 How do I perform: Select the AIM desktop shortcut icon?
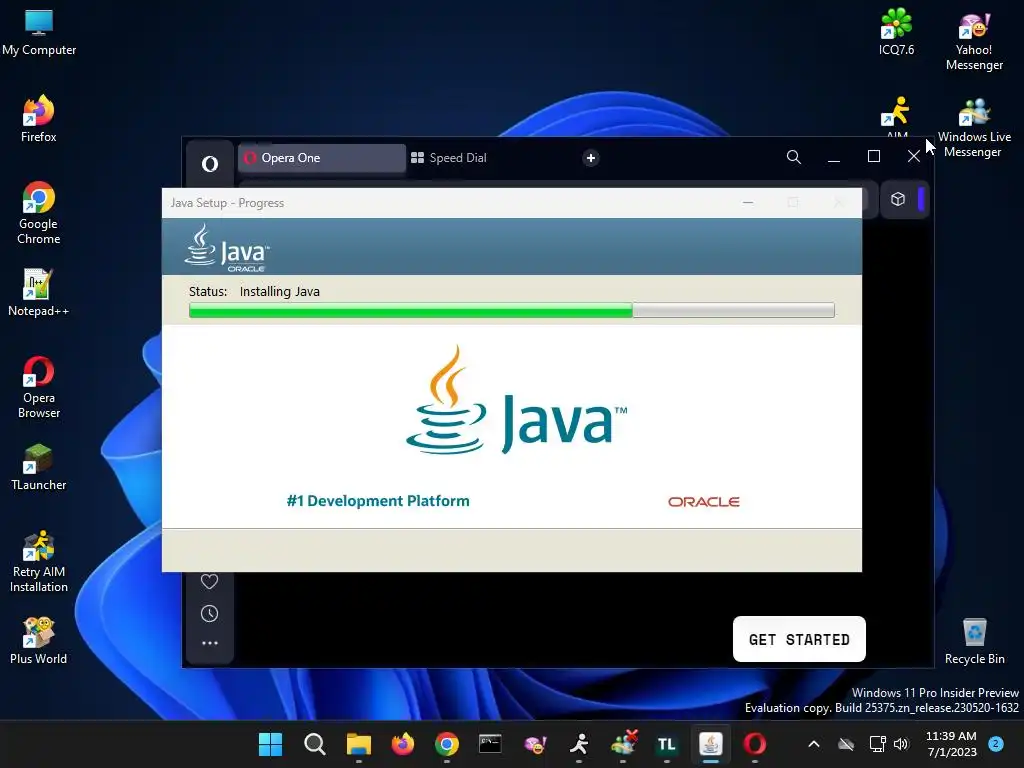pyautogui.click(x=896, y=114)
